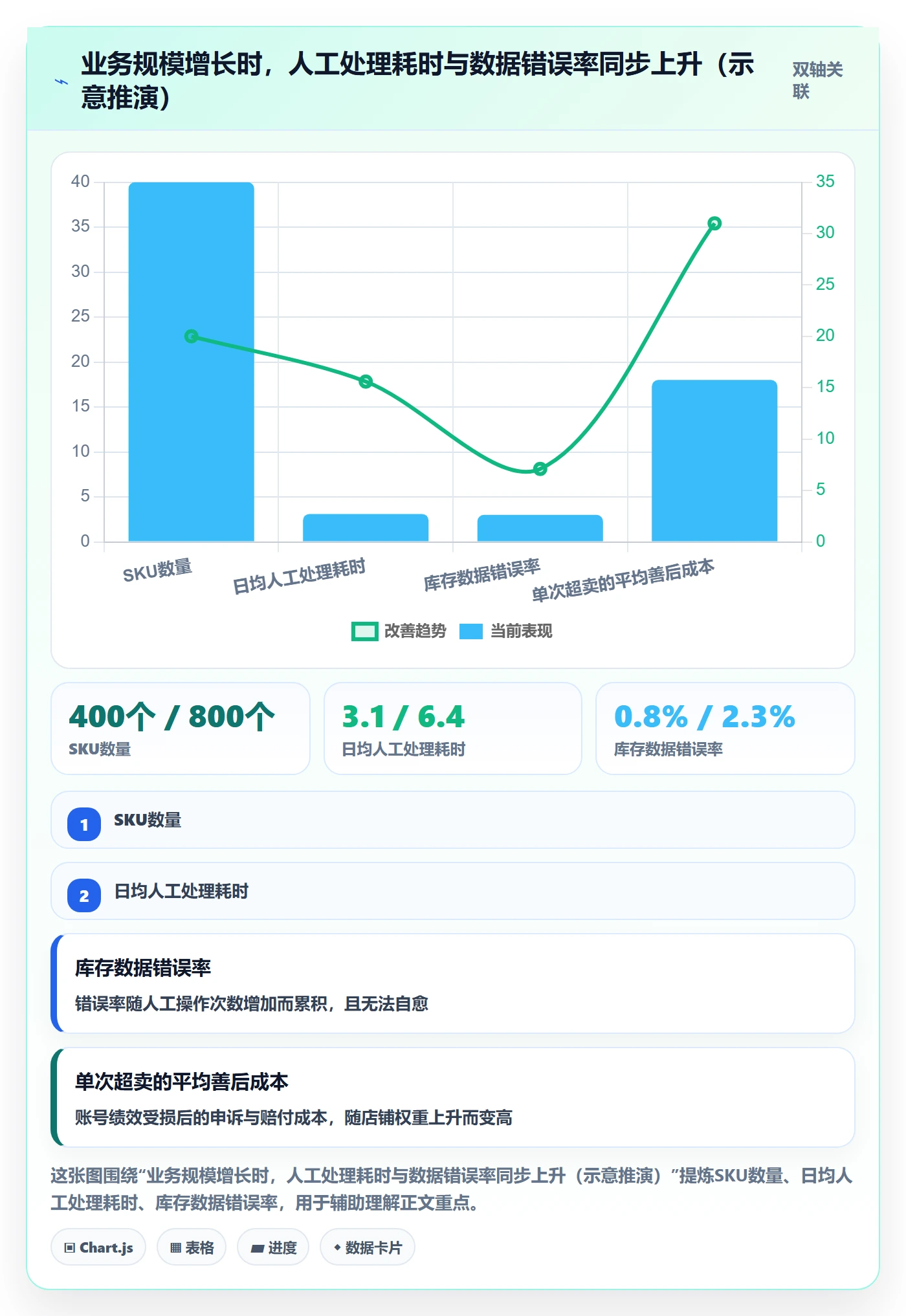Select the 日均人工处理耗时 numbered list row
Viewport: 906px width, 1316px height.
coord(453,891)
